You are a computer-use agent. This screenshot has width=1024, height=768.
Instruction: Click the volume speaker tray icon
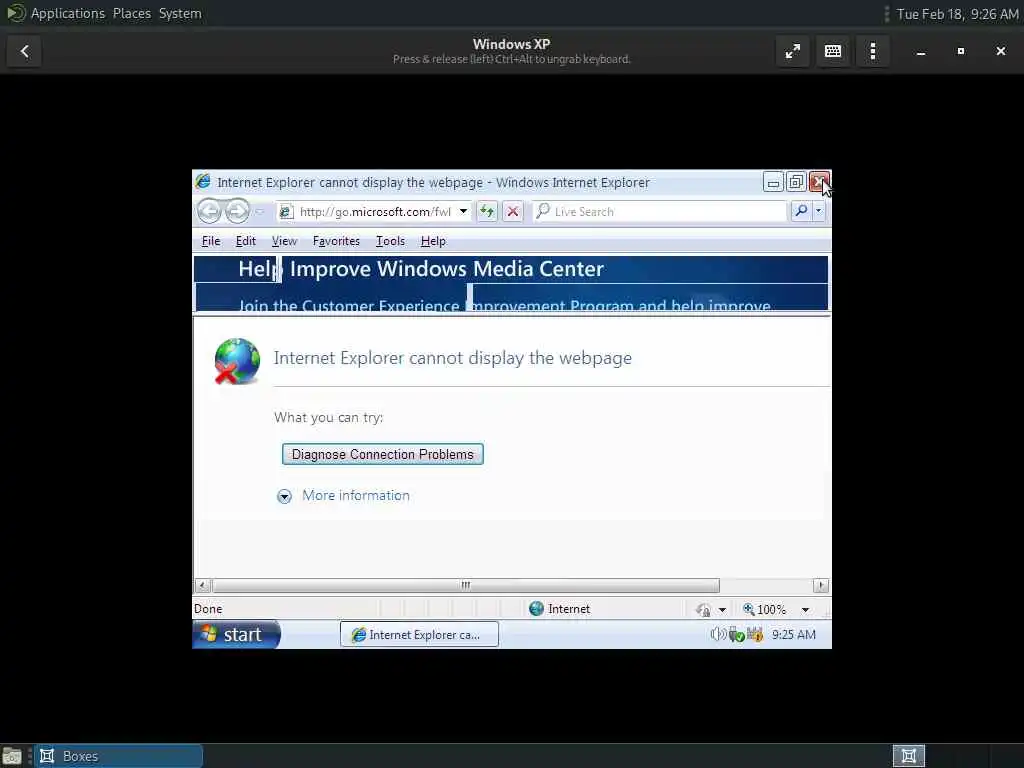point(718,634)
